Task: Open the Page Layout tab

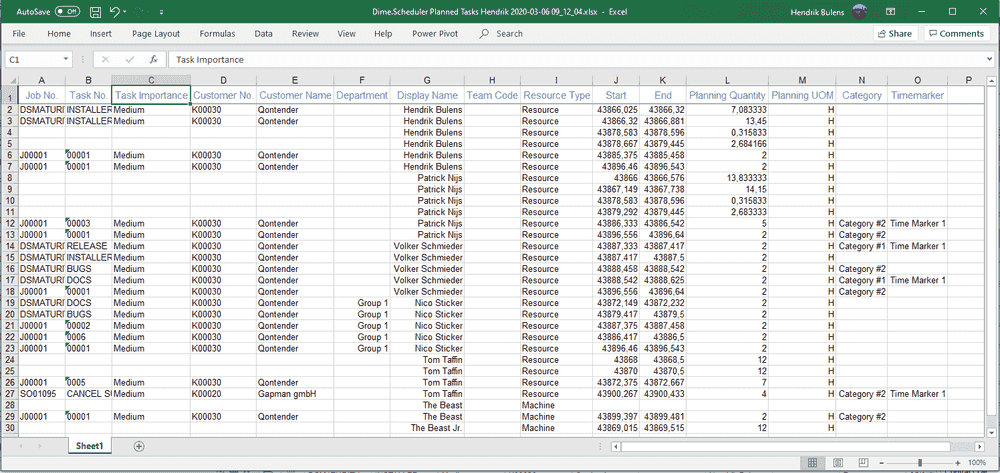Action: pyautogui.click(x=156, y=34)
